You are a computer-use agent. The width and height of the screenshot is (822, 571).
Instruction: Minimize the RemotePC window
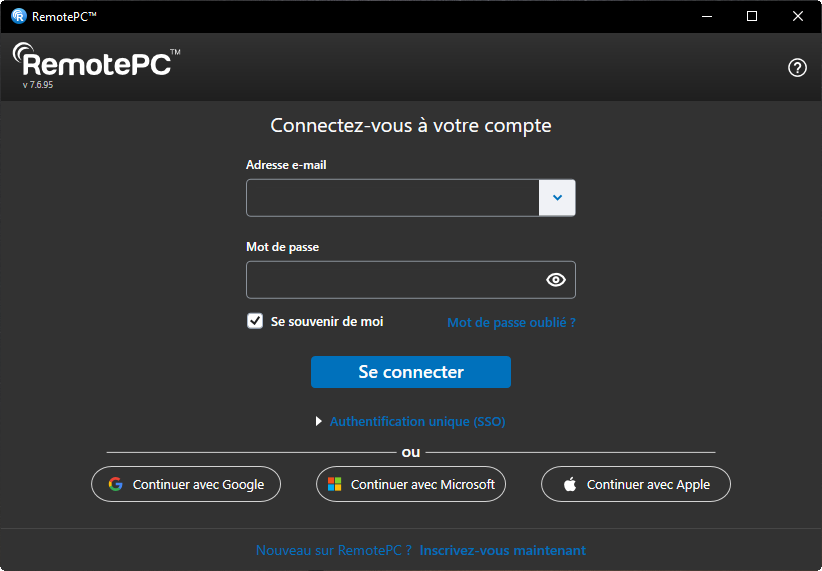coord(707,16)
